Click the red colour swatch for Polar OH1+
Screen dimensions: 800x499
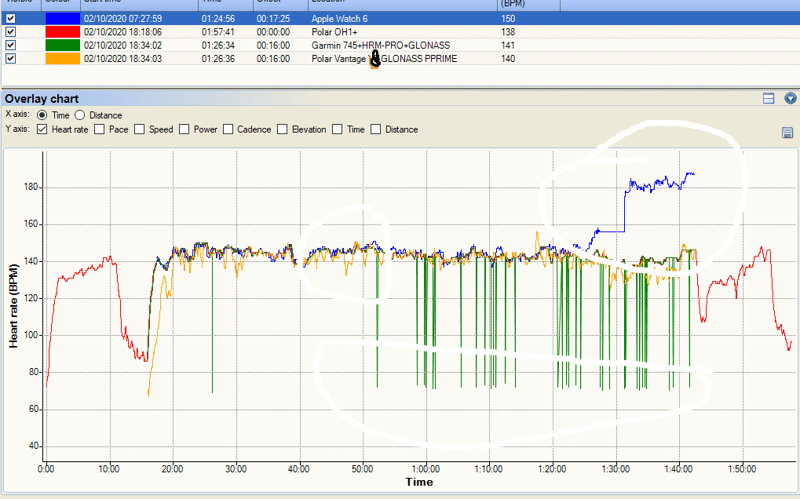pyautogui.click(x=62, y=32)
